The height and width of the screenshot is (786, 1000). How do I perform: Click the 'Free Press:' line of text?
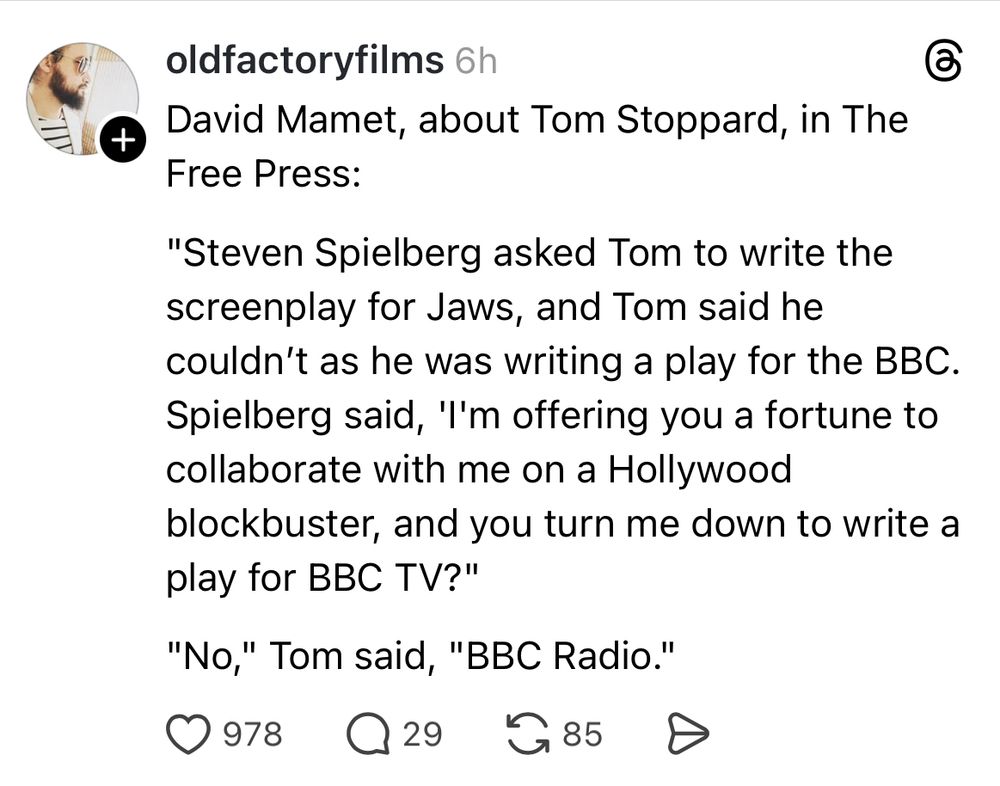(x=263, y=174)
